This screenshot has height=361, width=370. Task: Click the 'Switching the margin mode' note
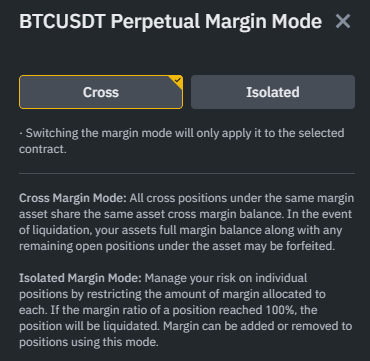182,141
